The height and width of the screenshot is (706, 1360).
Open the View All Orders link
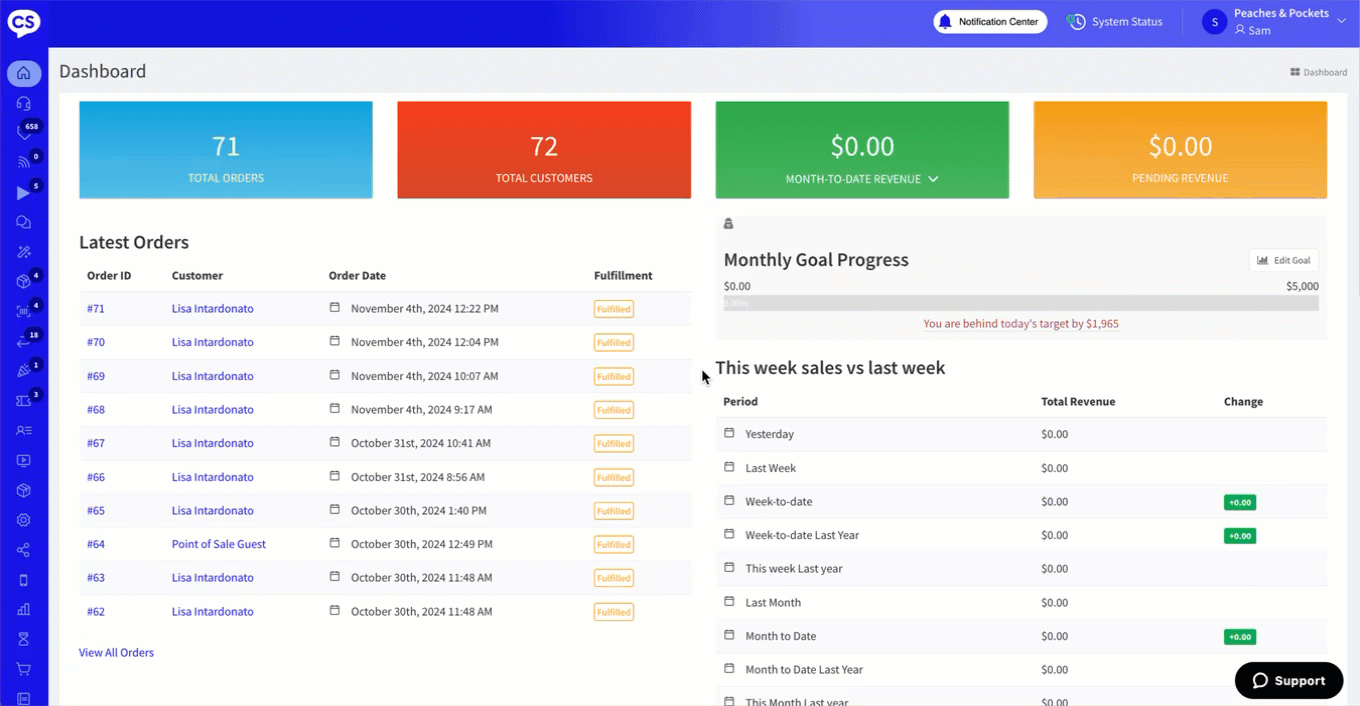point(116,653)
